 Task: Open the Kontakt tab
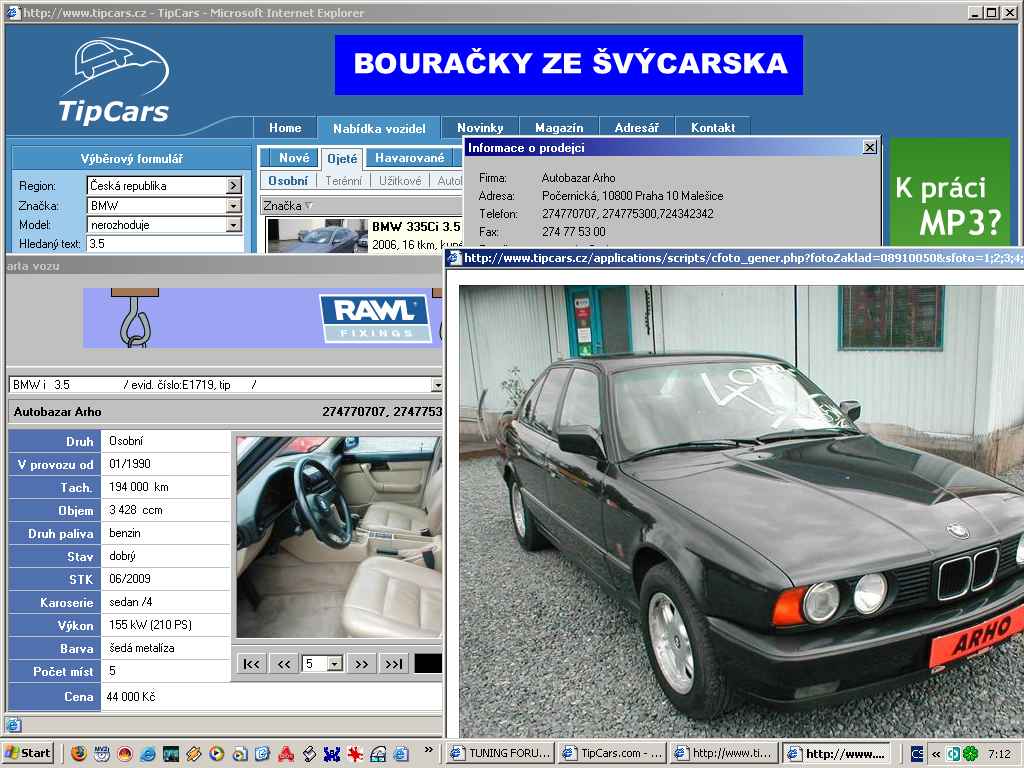(x=712, y=128)
